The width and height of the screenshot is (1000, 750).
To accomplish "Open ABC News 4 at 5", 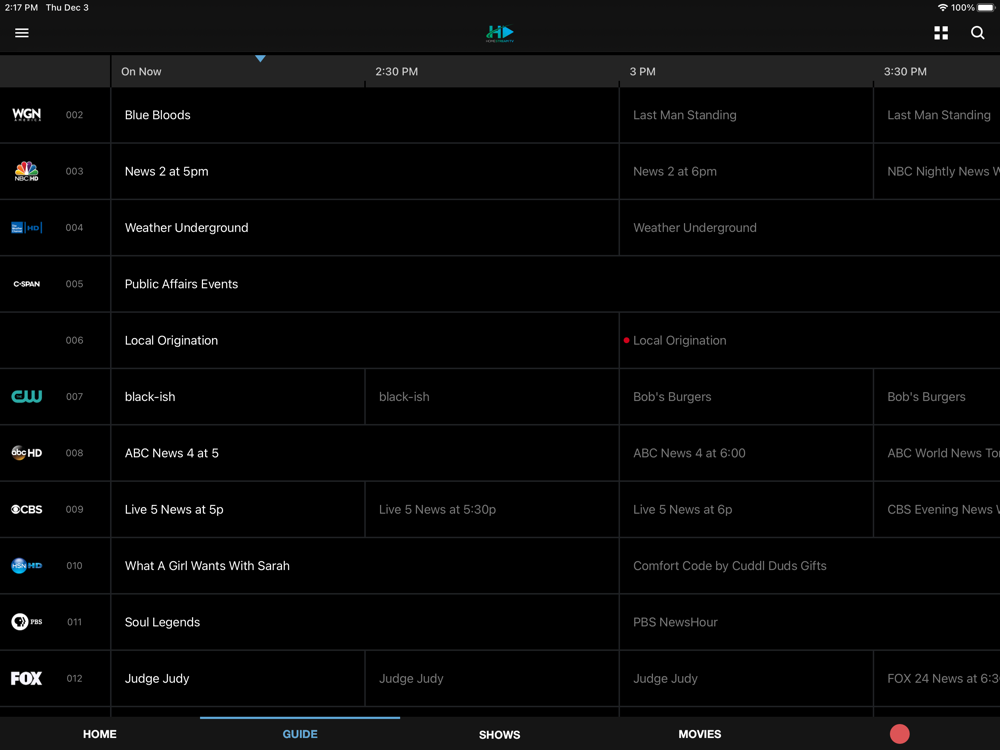I will (365, 453).
